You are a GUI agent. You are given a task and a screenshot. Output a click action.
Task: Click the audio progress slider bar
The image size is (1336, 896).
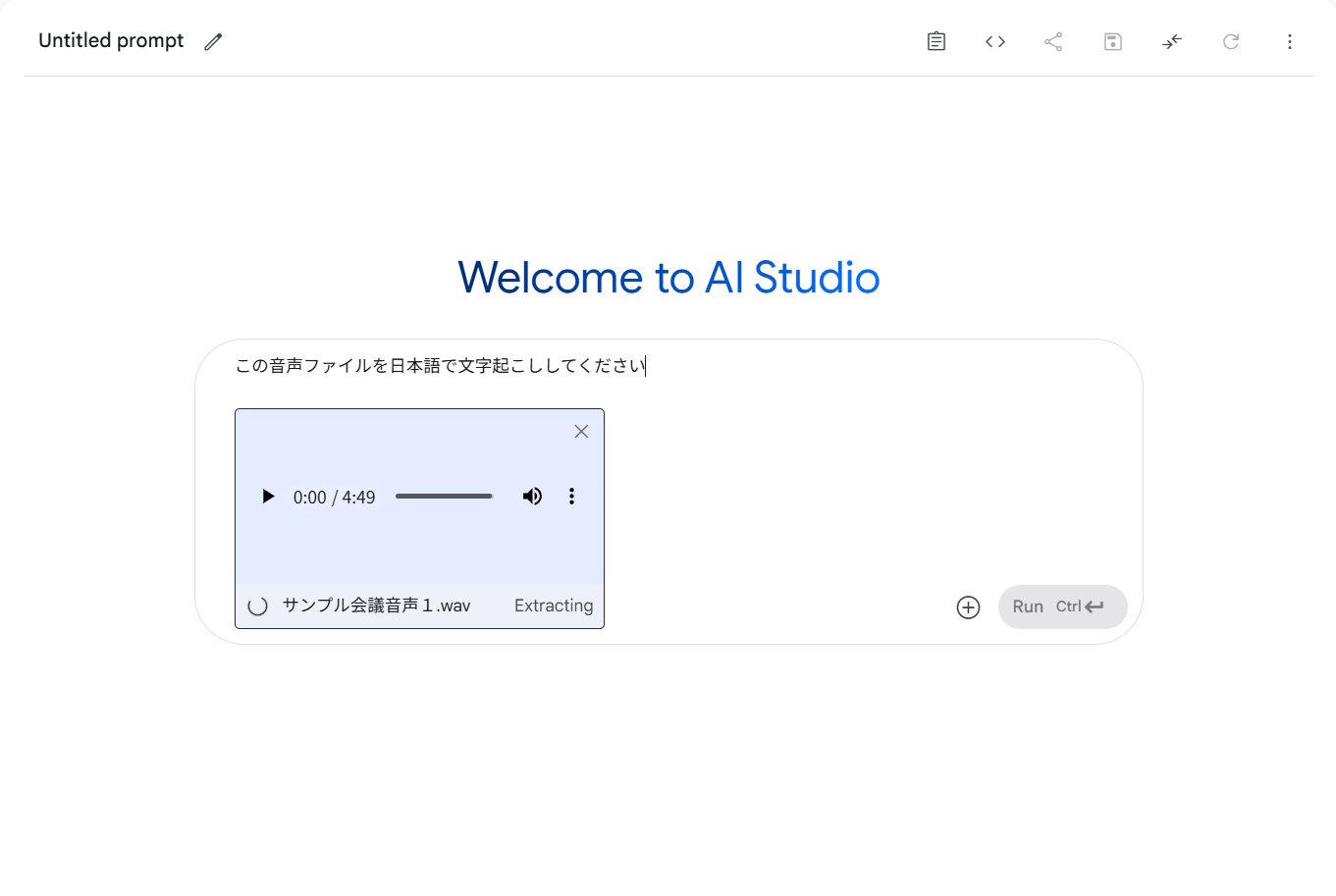(444, 497)
